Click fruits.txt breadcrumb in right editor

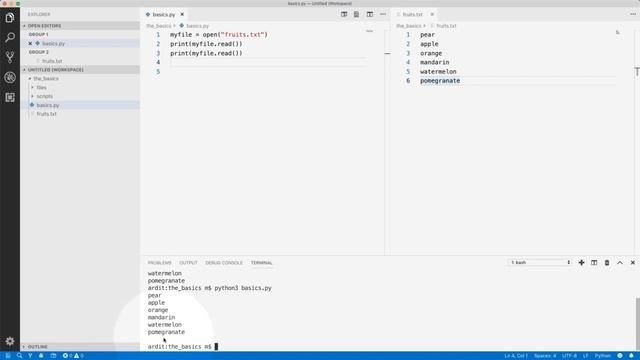click(446, 26)
